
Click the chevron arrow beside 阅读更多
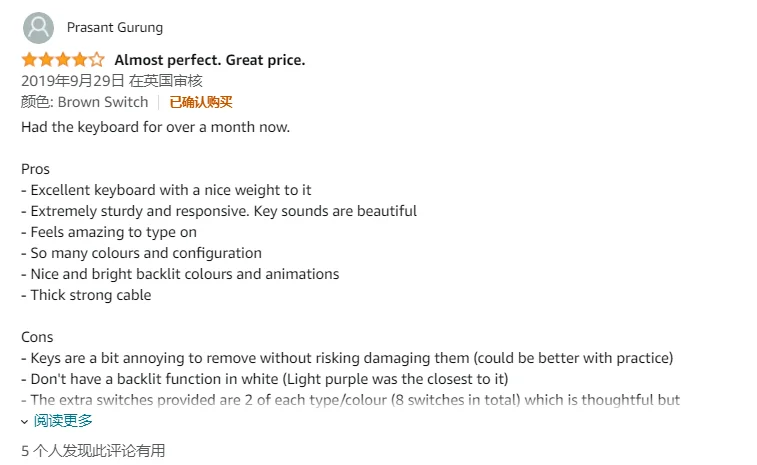[x=25, y=422]
